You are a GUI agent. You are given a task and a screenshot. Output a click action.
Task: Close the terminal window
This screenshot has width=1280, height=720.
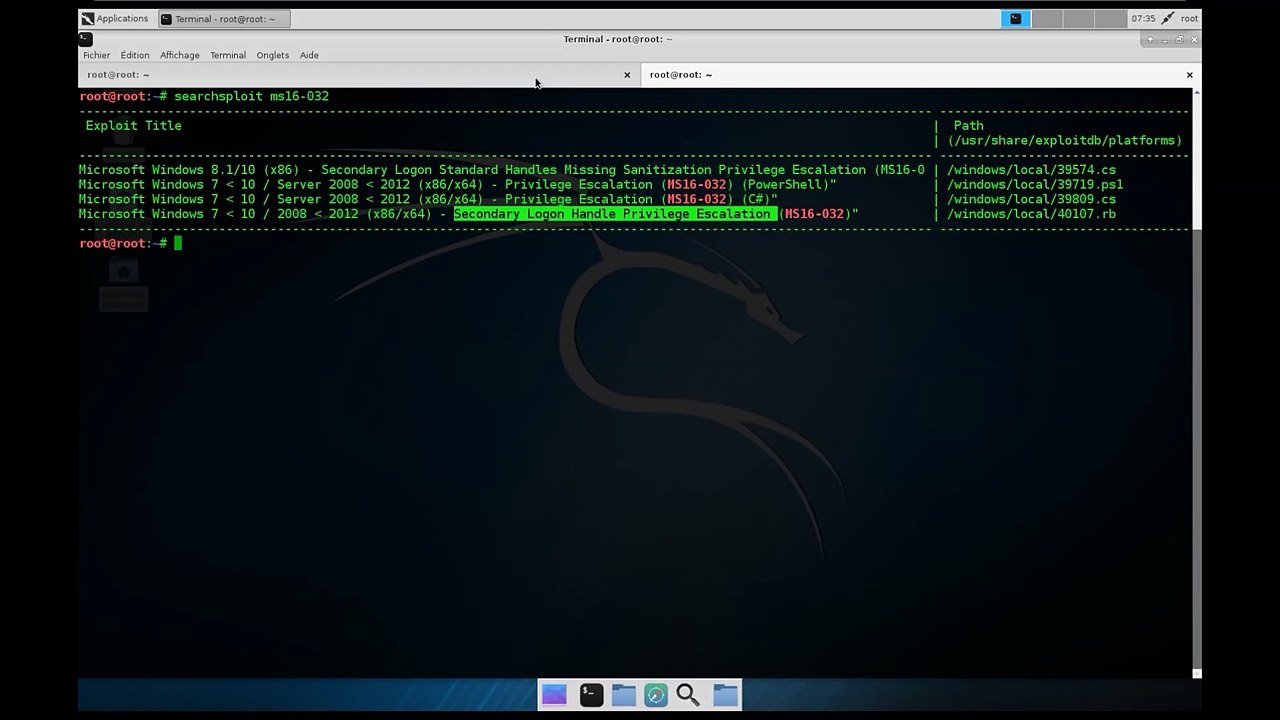tap(1194, 40)
